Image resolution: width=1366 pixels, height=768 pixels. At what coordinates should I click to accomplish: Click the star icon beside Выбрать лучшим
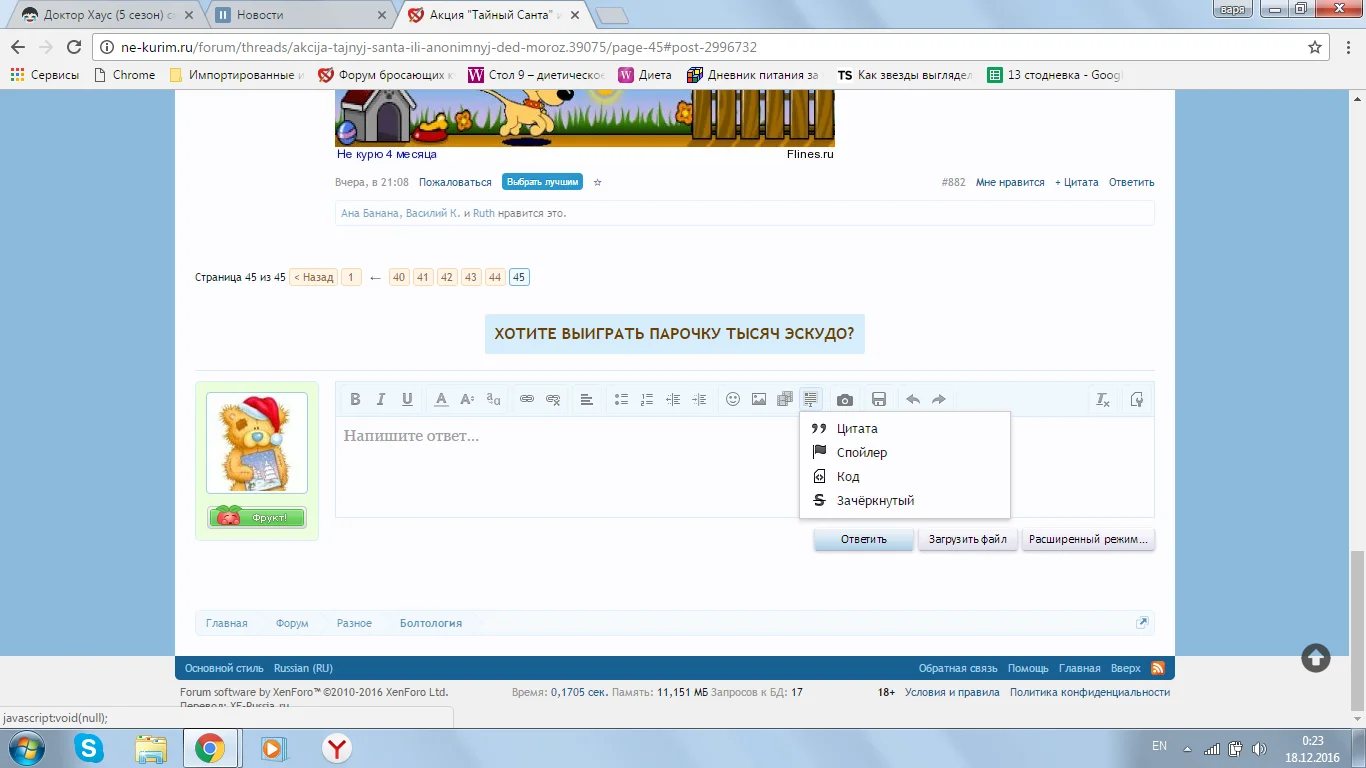tap(598, 182)
